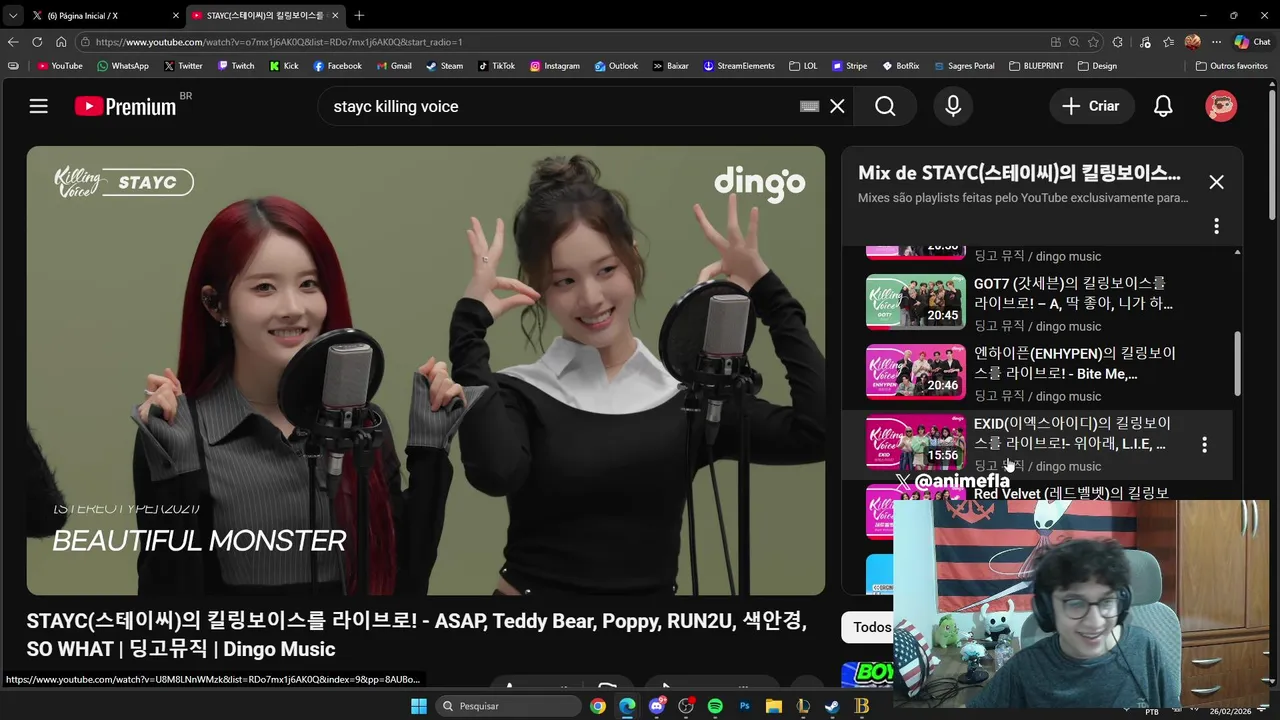Screen dimensions: 1280x720
Task: Close the Página Inicial / X tab
Action: pyautogui.click(x=176, y=15)
